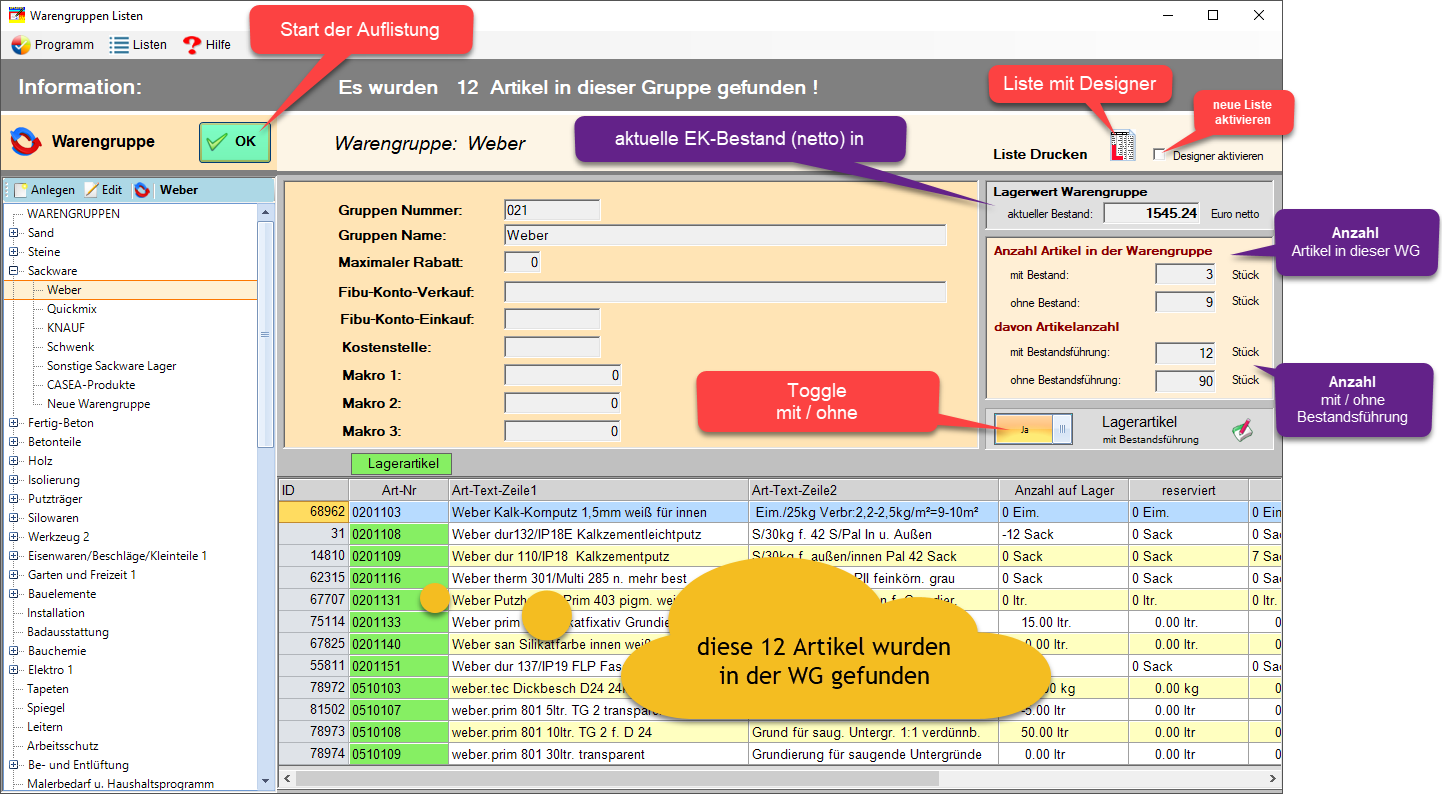Image resolution: width=1442 pixels, height=794 pixels.
Task: Click the Art-Text-Zeile1 column header
Action: [598, 490]
